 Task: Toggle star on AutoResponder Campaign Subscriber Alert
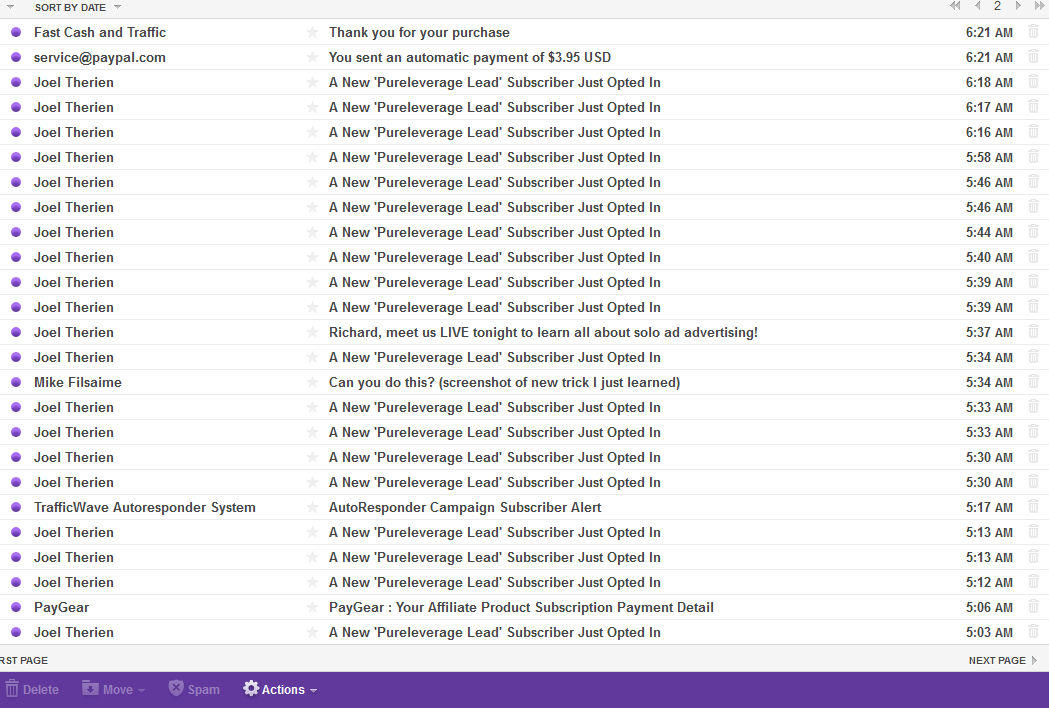[312, 507]
